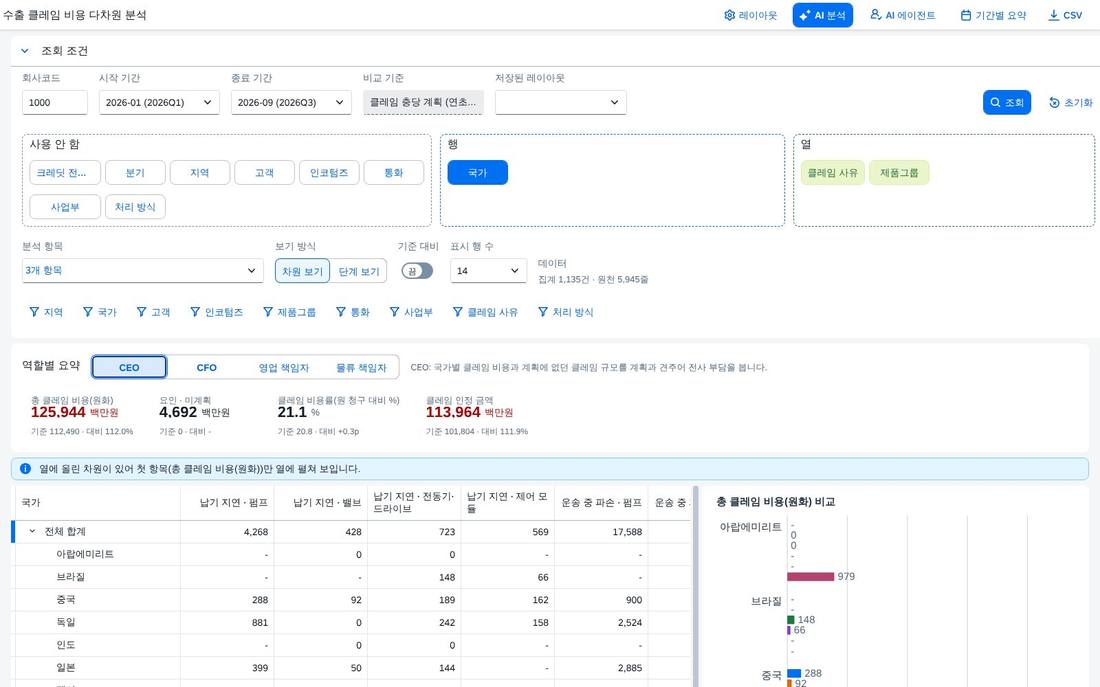This screenshot has height=687, width=1100.
Task: Switch to the CFO role tab
Action: (x=206, y=367)
